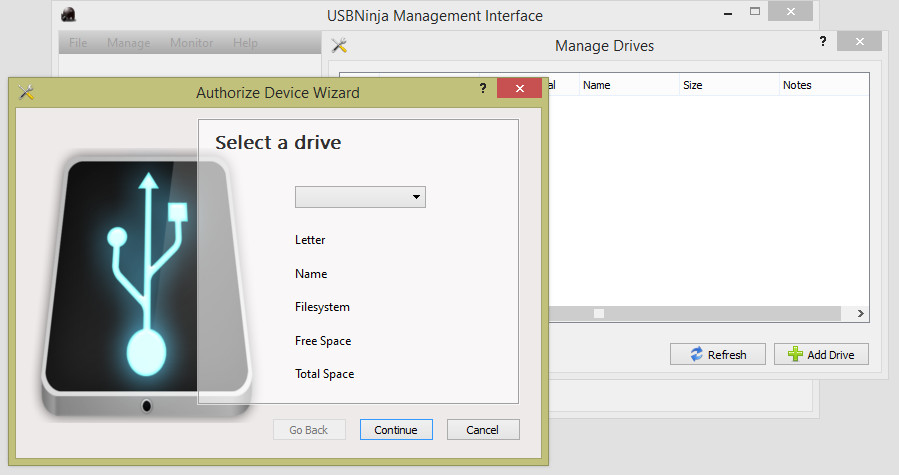Image resolution: width=899 pixels, height=475 pixels.
Task: Click the Filesystem label
Action: click(322, 307)
